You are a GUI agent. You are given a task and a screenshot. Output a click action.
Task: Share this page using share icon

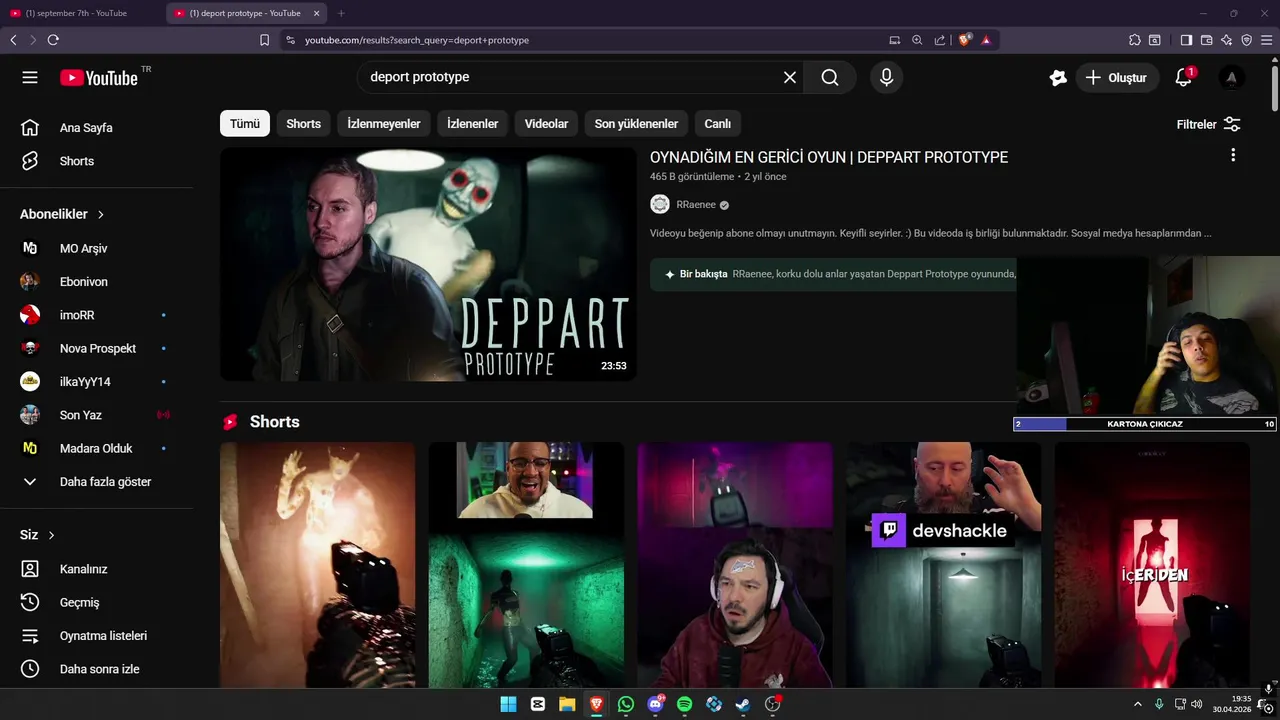pos(940,40)
